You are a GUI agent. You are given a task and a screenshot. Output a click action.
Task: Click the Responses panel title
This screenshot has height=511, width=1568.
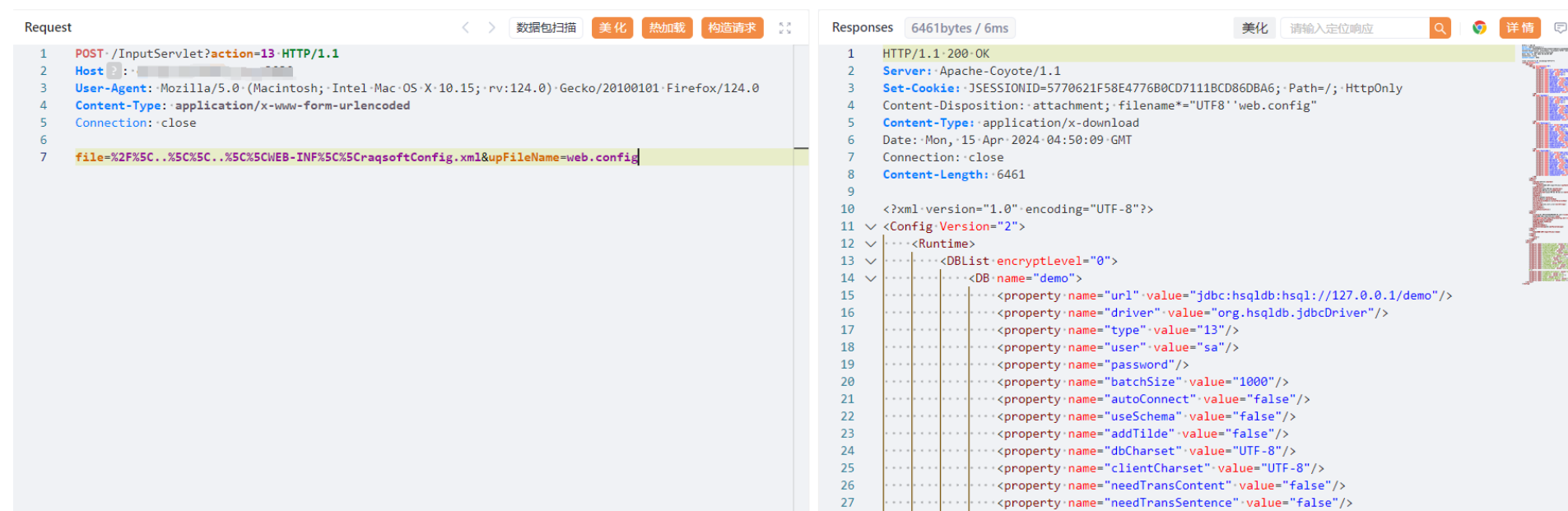(862, 27)
